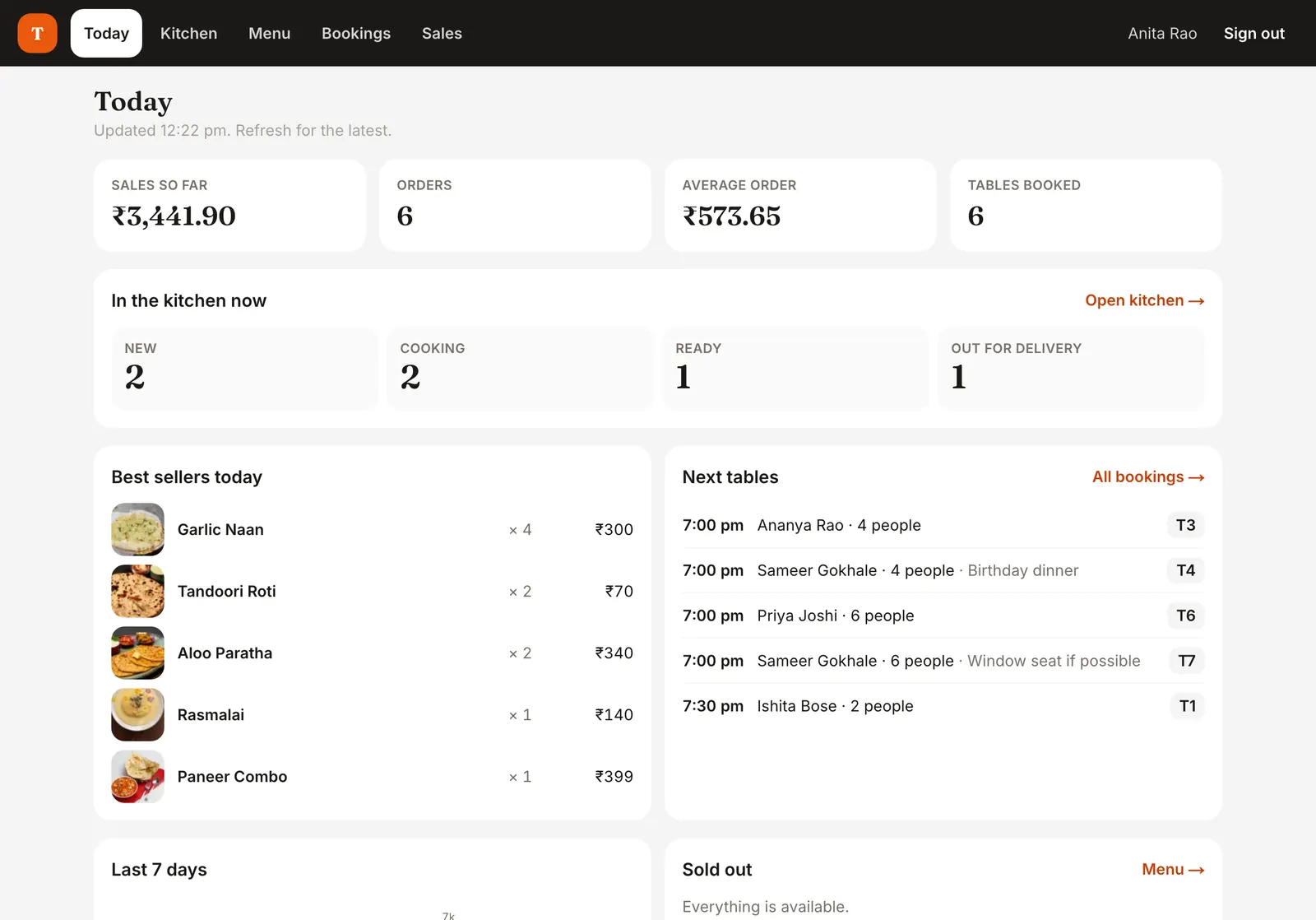The width and height of the screenshot is (1316, 920).
Task: Click the Last 7 days heading
Action: tap(159, 869)
